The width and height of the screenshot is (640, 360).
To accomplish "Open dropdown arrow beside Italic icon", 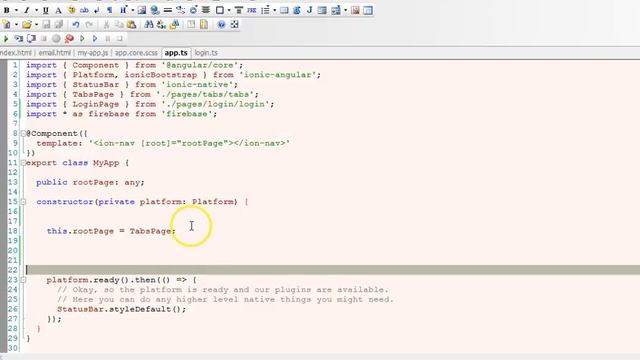I will pos(36,10).
